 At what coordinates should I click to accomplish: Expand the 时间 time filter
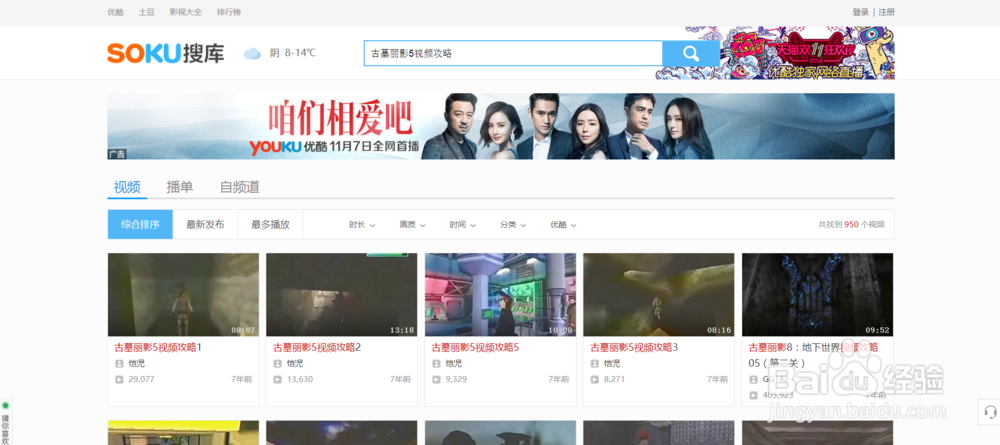click(x=462, y=225)
